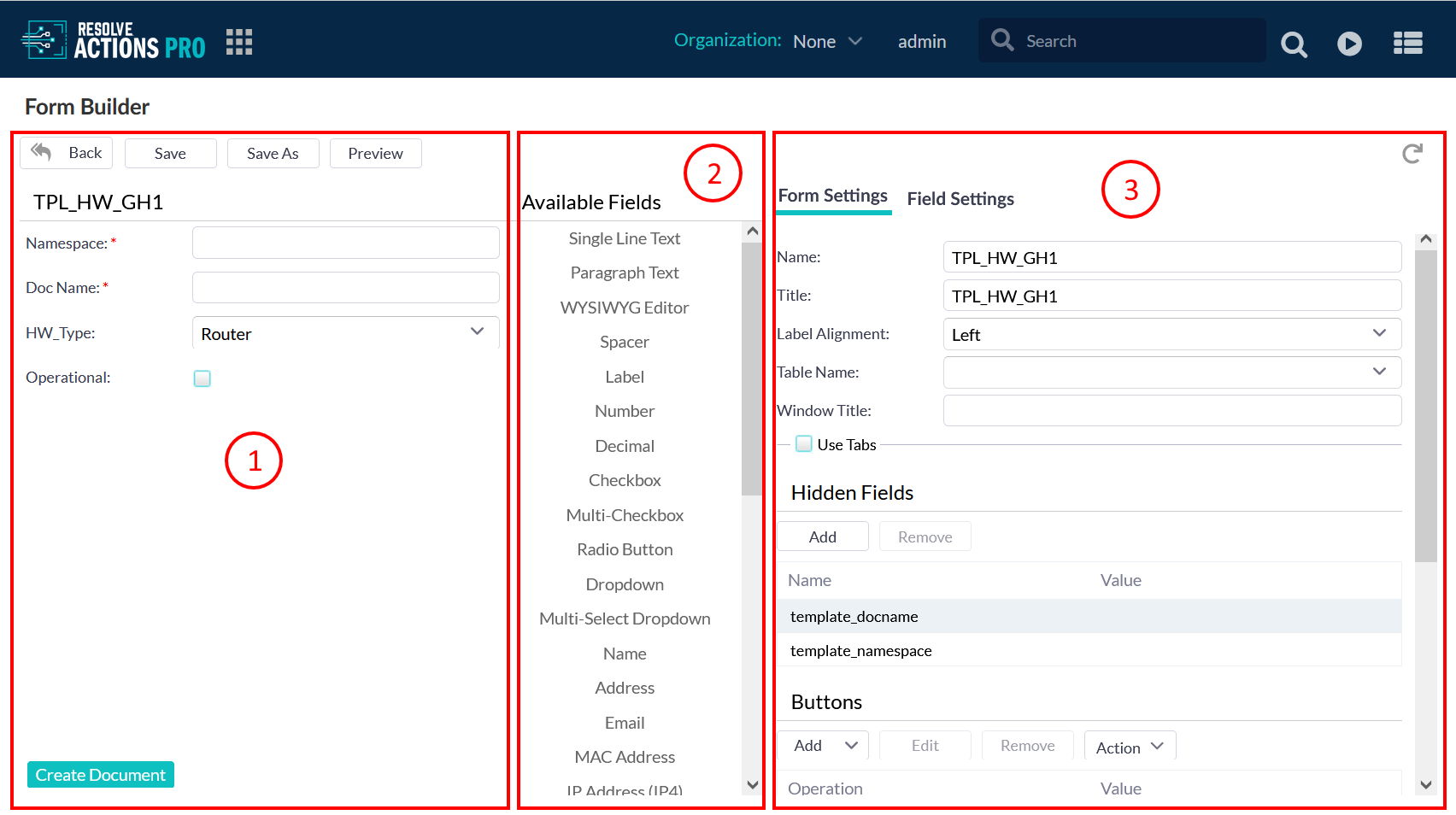Screen dimensions: 1456x815
Task: Enable the Use Tabs checkbox
Action: [804, 444]
